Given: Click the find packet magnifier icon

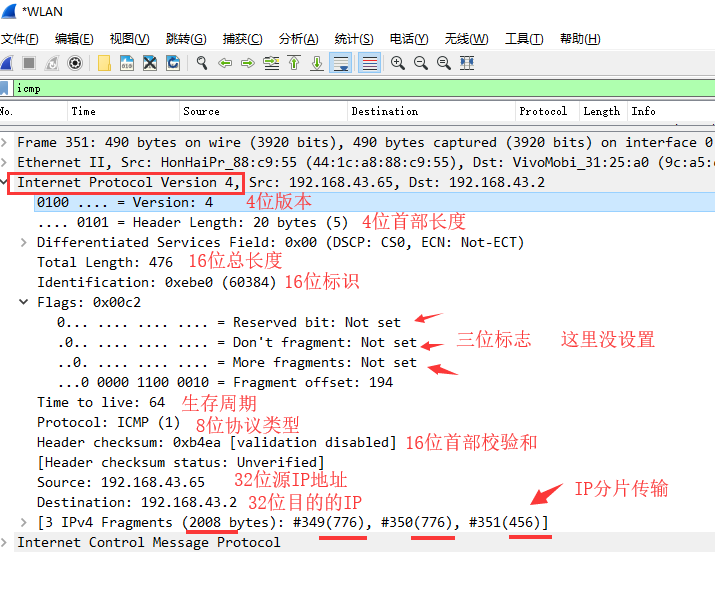Looking at the screenshot, I should [x=201, y=63].
